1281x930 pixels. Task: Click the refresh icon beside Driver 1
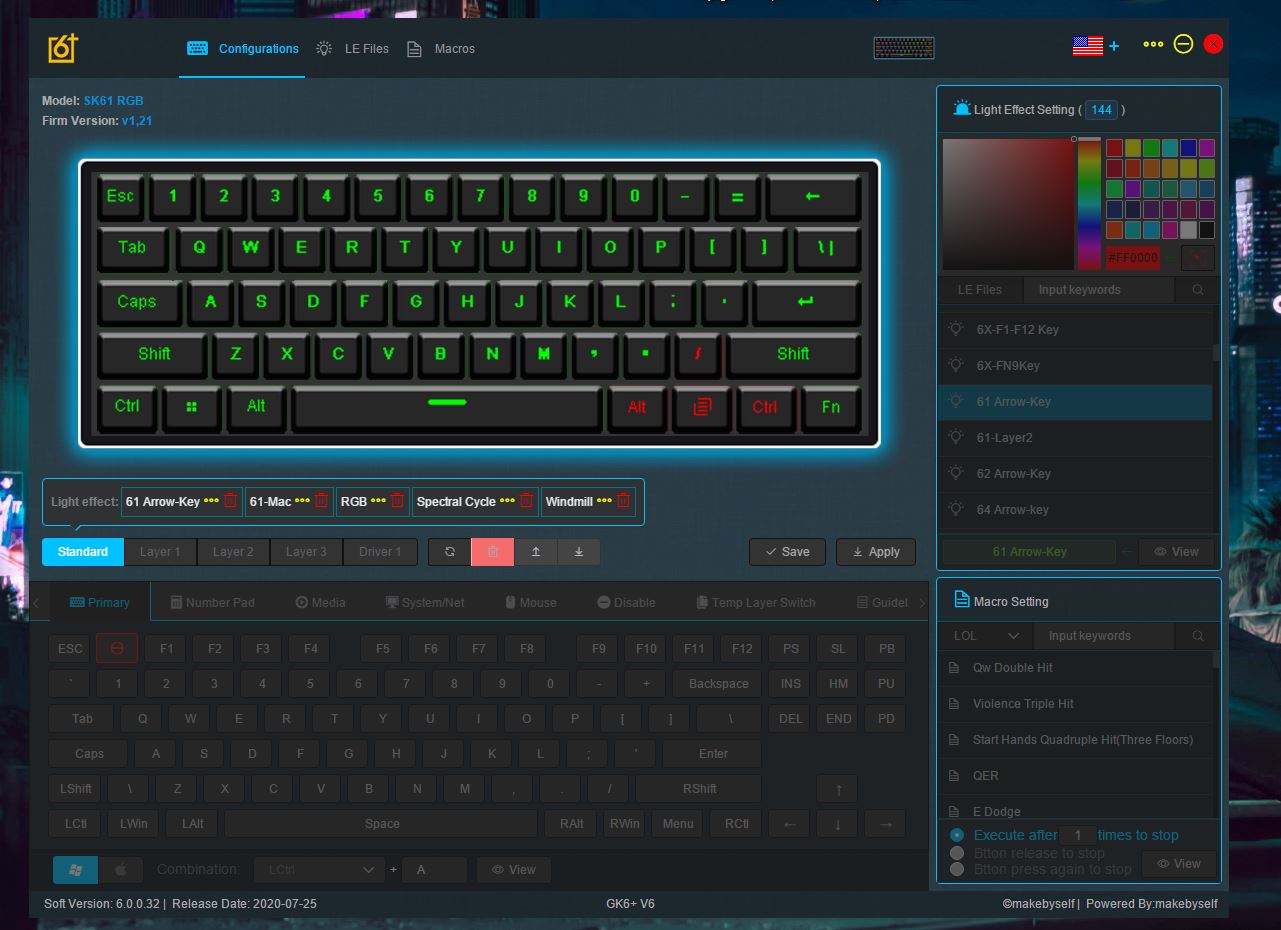pyautogui.click(x=450, y=552)
